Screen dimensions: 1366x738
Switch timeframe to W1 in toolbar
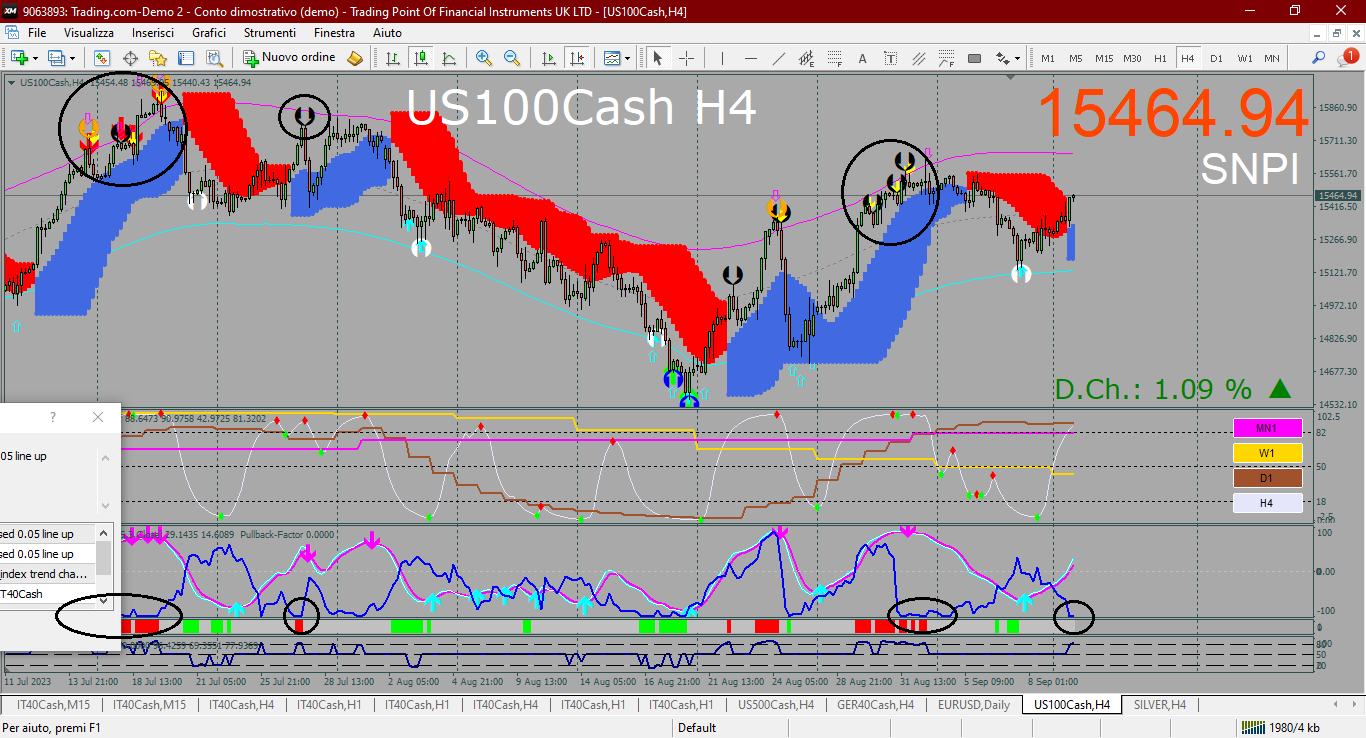pos(1244,58)
